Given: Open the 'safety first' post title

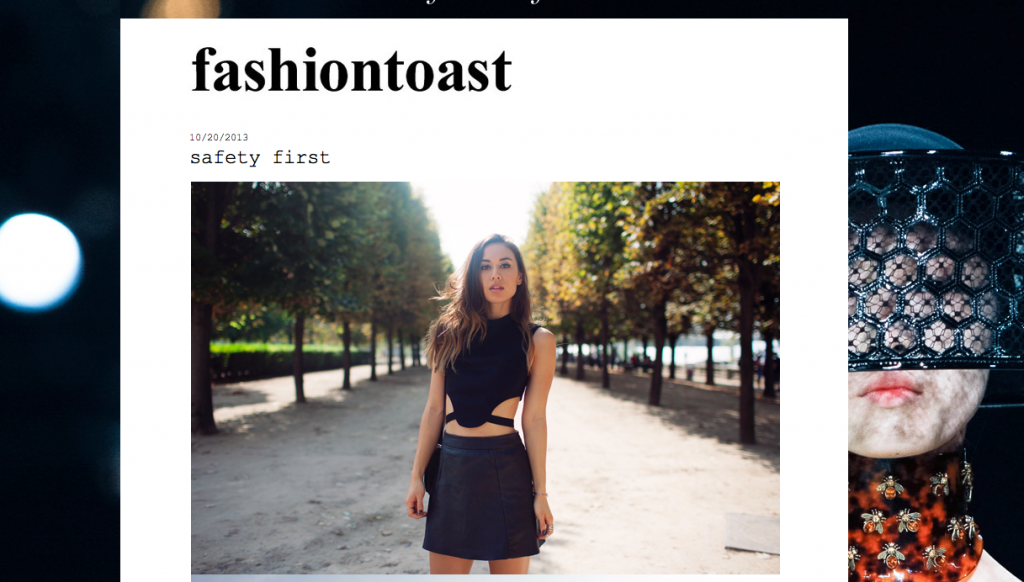Looking at the screenshot, I should point(260,157).
